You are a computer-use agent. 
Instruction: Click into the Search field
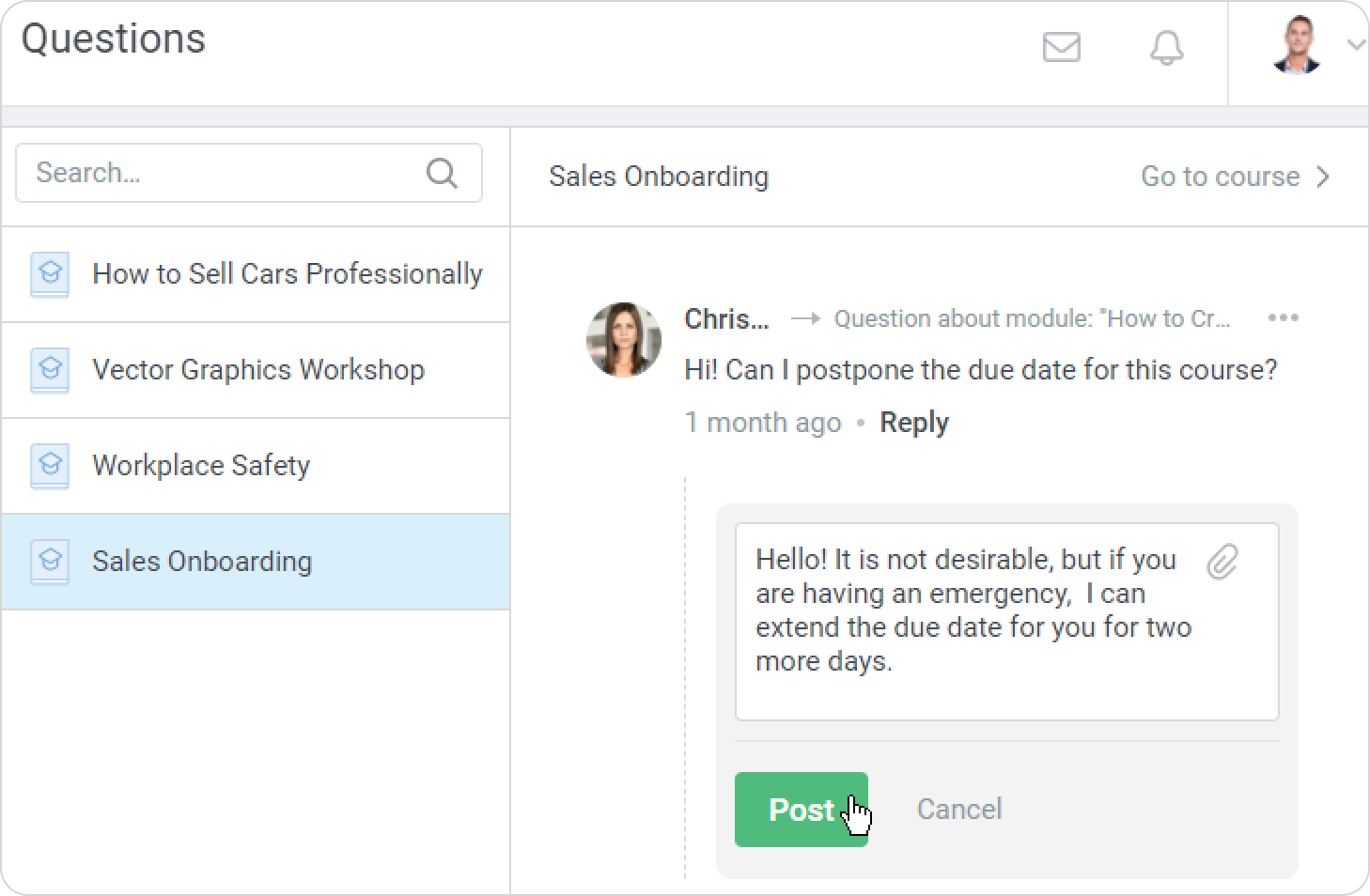pos(249,173)
